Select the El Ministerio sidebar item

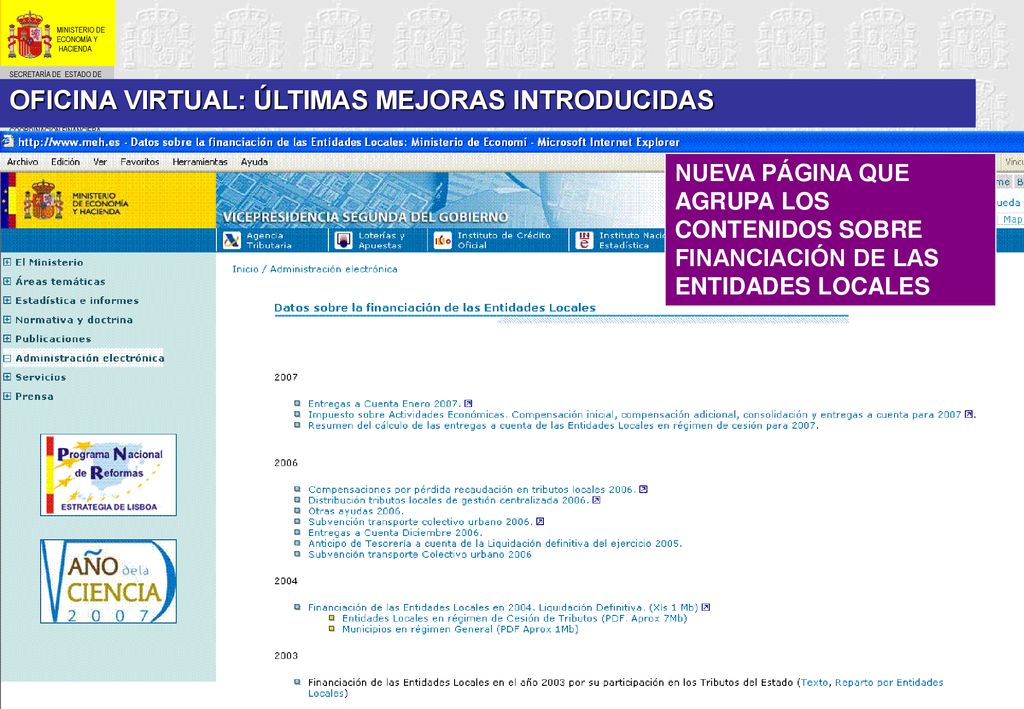49,262
